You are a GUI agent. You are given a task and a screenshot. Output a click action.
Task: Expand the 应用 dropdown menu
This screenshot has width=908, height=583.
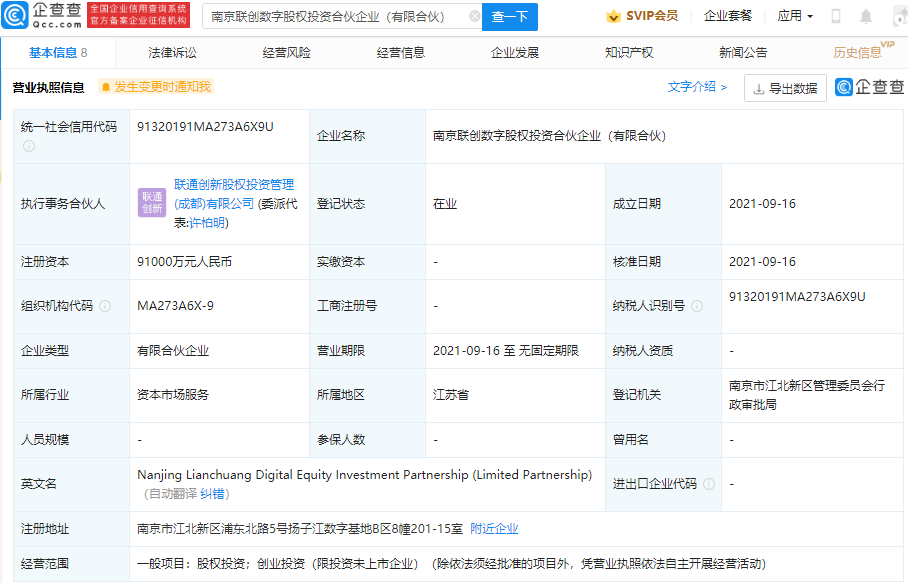795,16
